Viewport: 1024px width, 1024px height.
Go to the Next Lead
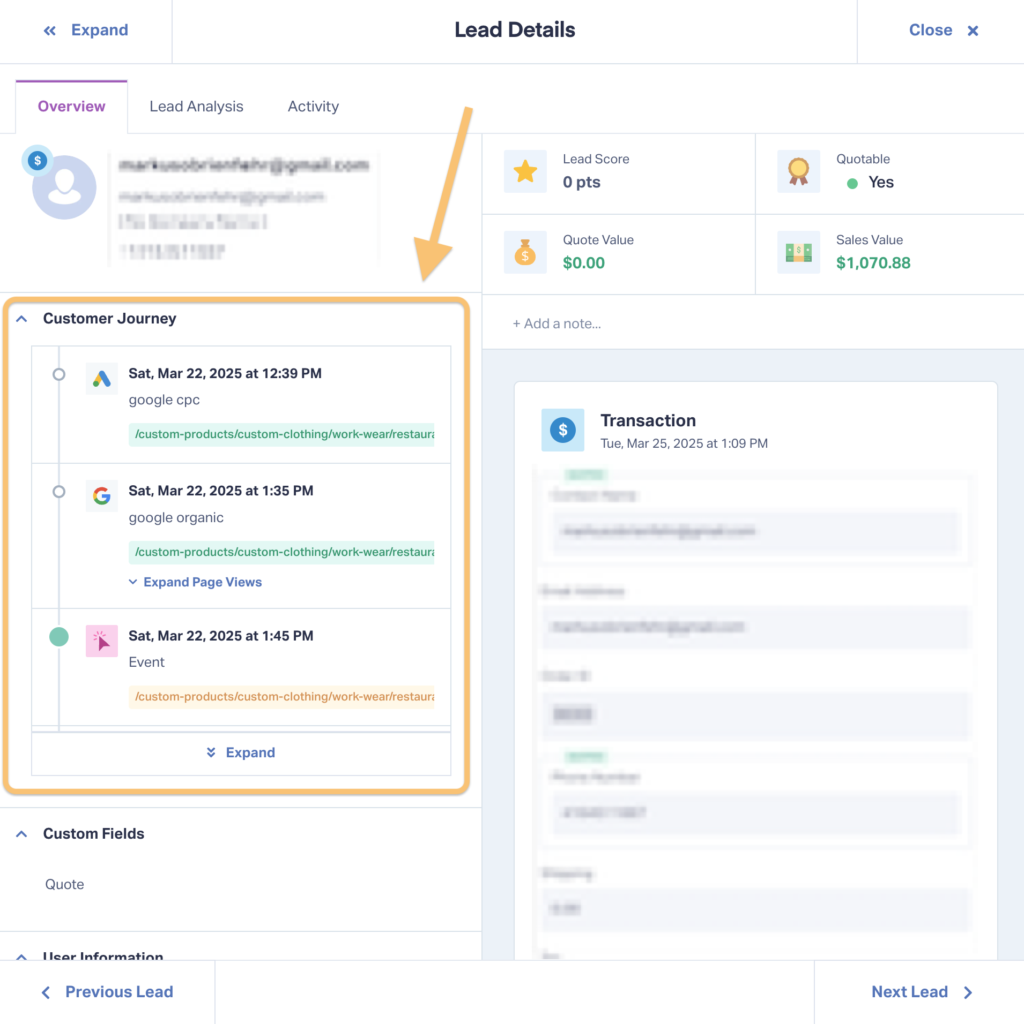[920, 992]
